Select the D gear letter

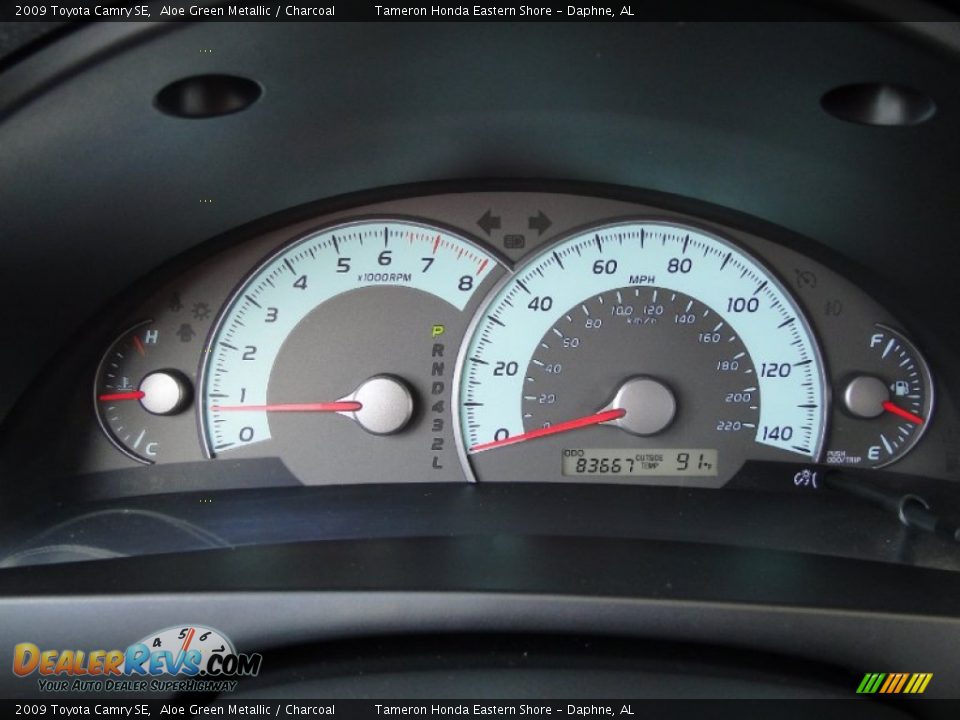click(437, 388)
